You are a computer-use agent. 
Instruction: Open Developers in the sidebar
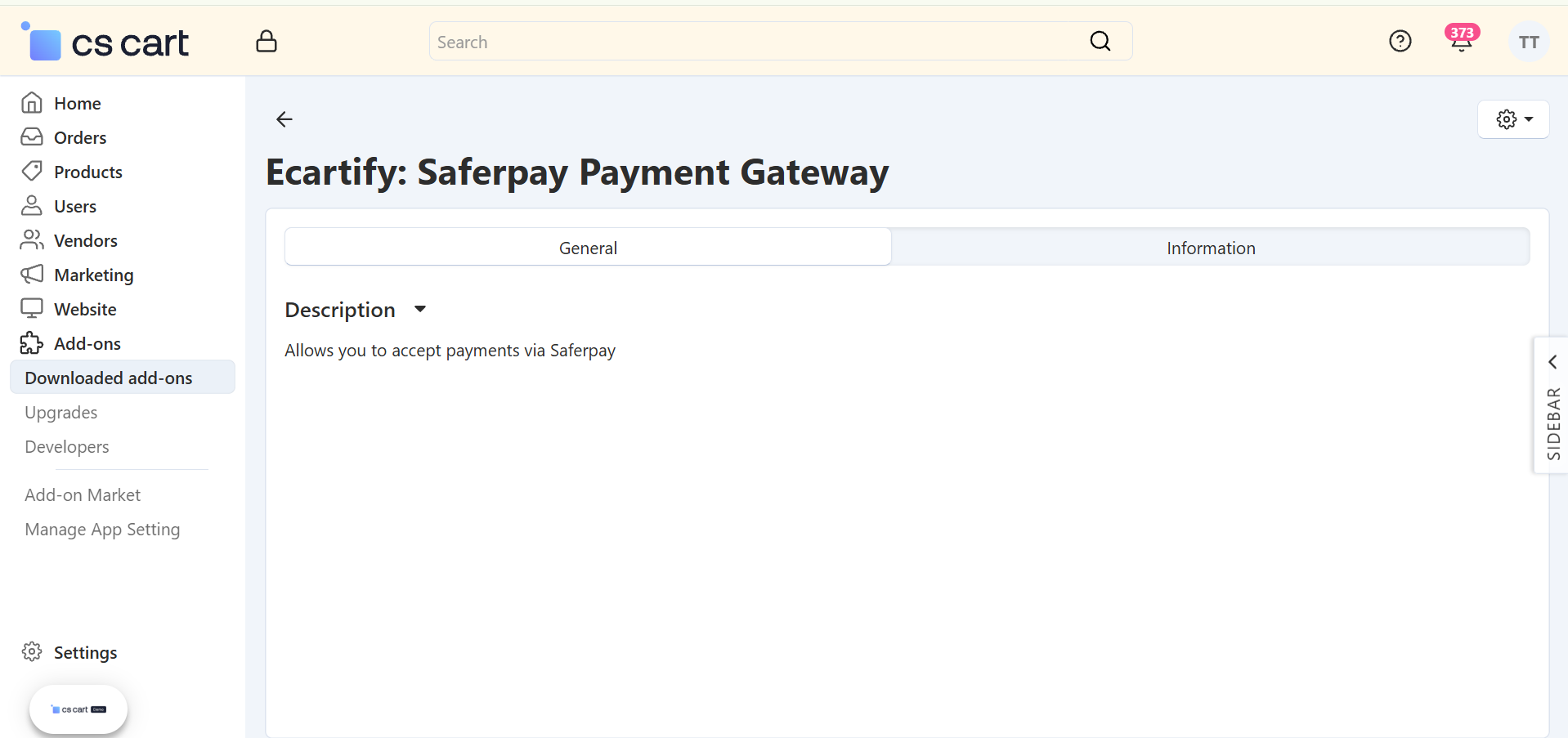(x=67, y=447)
